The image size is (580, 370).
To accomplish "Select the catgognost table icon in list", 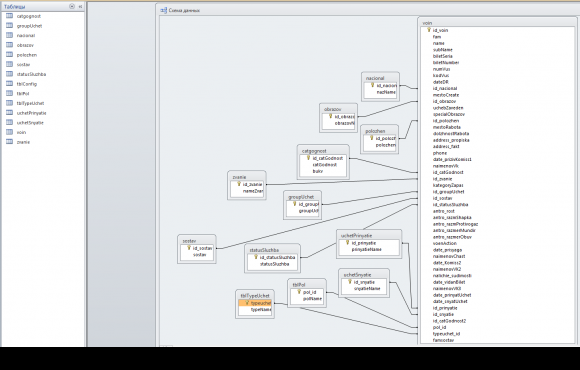I will 10,16.
